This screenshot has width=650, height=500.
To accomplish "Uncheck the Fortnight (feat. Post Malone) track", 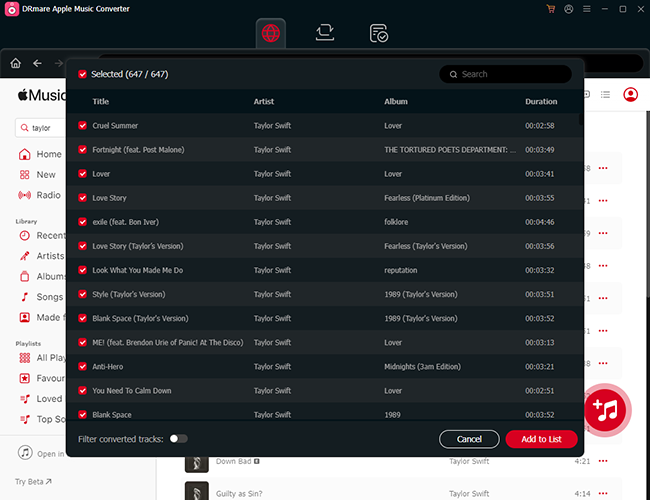I will (82, 150).
